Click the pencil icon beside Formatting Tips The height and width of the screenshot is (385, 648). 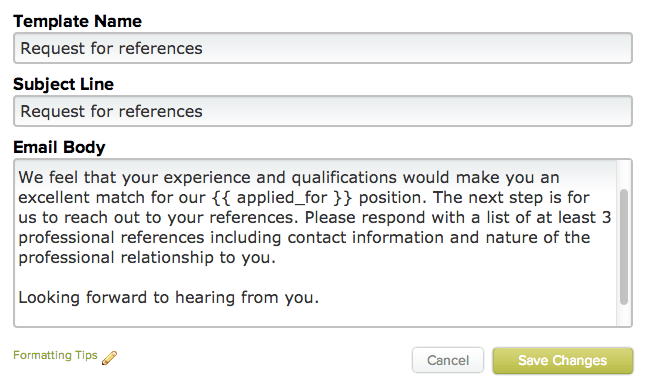(110, 357)
